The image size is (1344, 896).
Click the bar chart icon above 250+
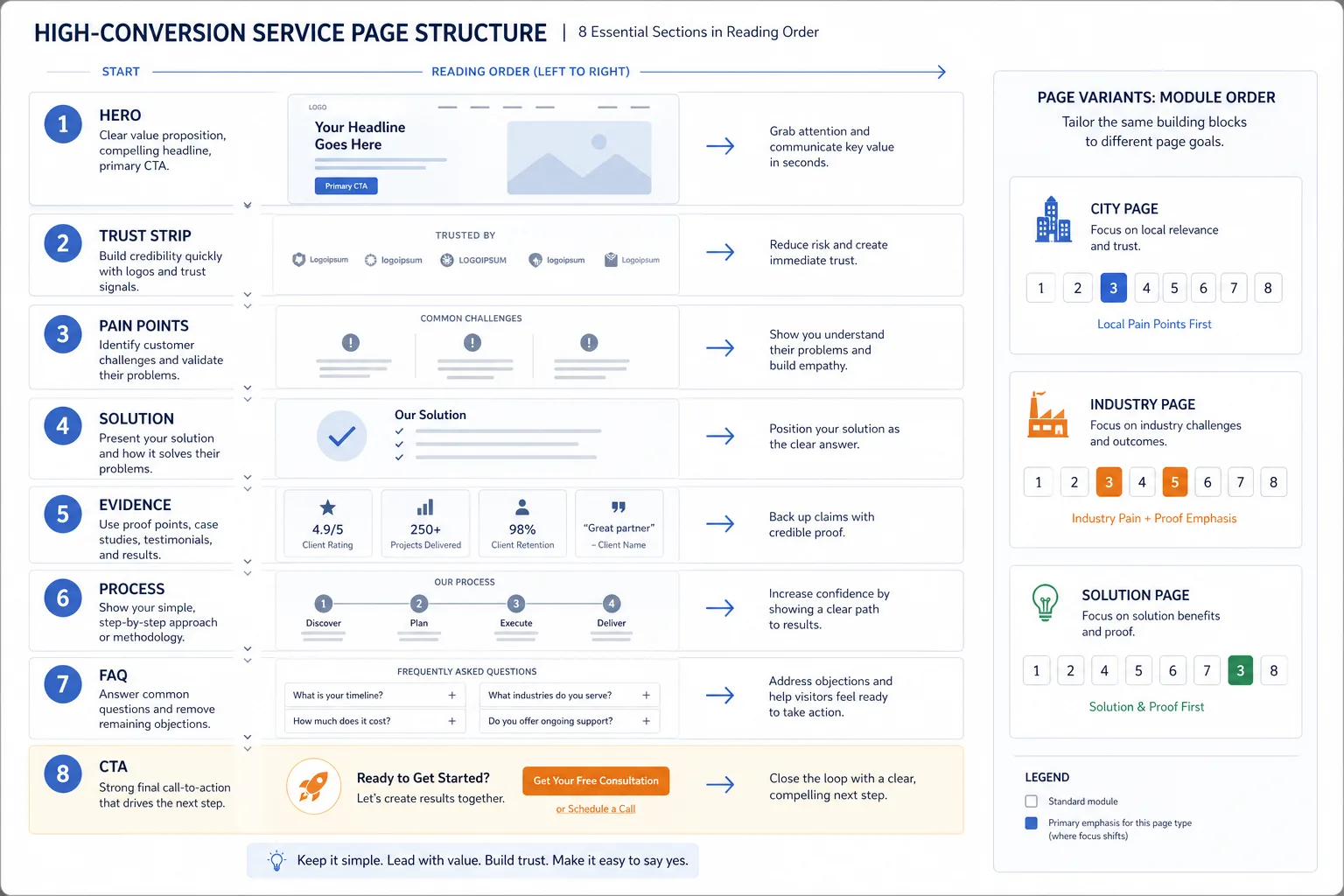pos(425,507)
